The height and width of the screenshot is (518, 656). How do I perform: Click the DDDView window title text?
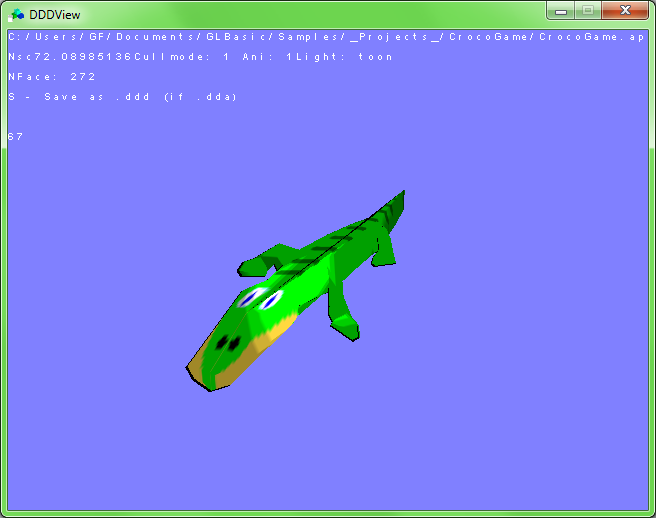(x=54, y=15)
